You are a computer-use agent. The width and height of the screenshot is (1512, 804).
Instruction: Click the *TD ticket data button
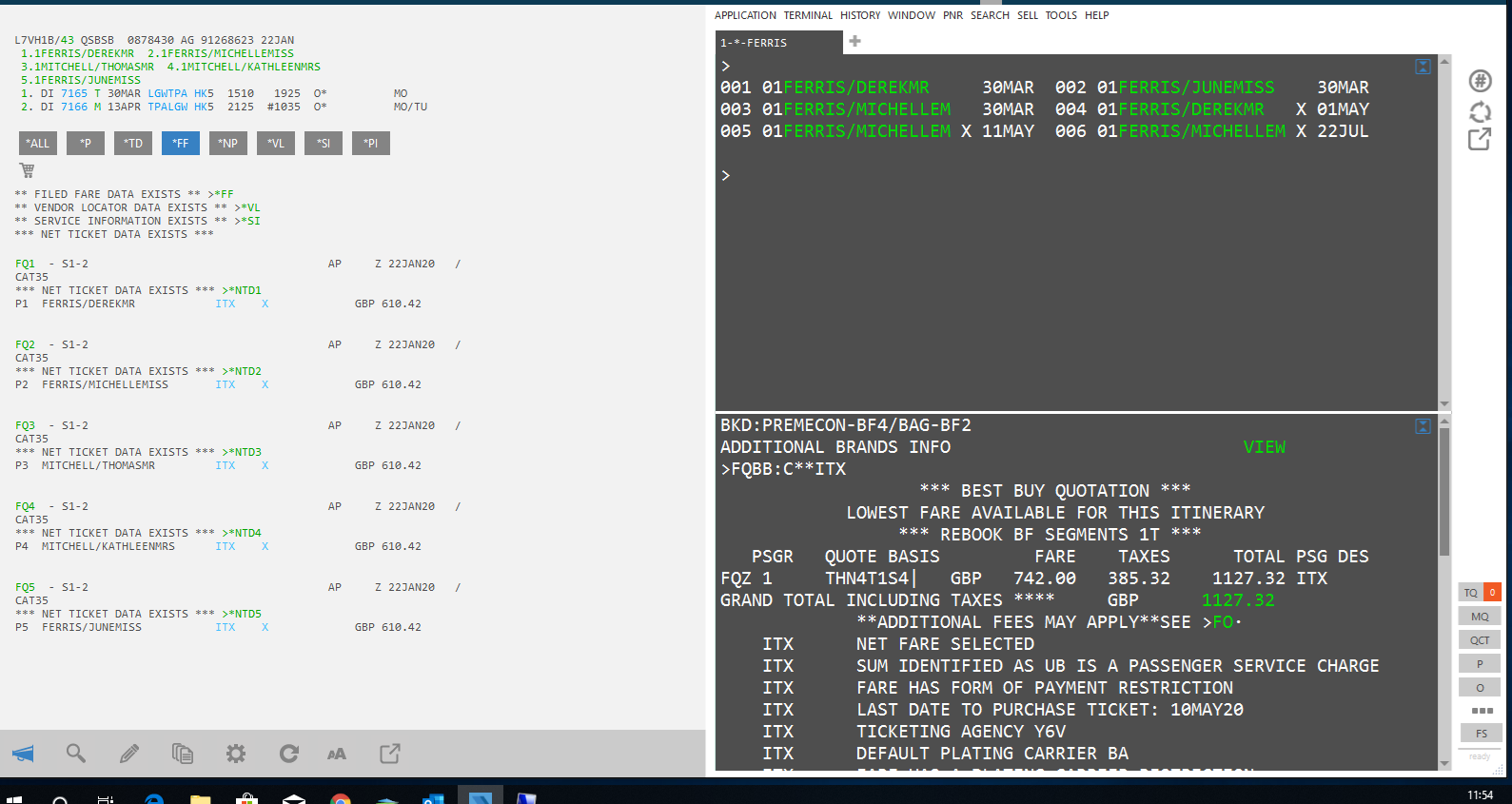click(133, 144)
